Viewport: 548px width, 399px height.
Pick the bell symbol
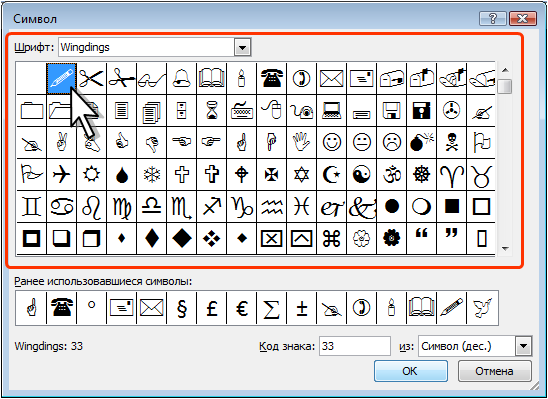point(181,79)
